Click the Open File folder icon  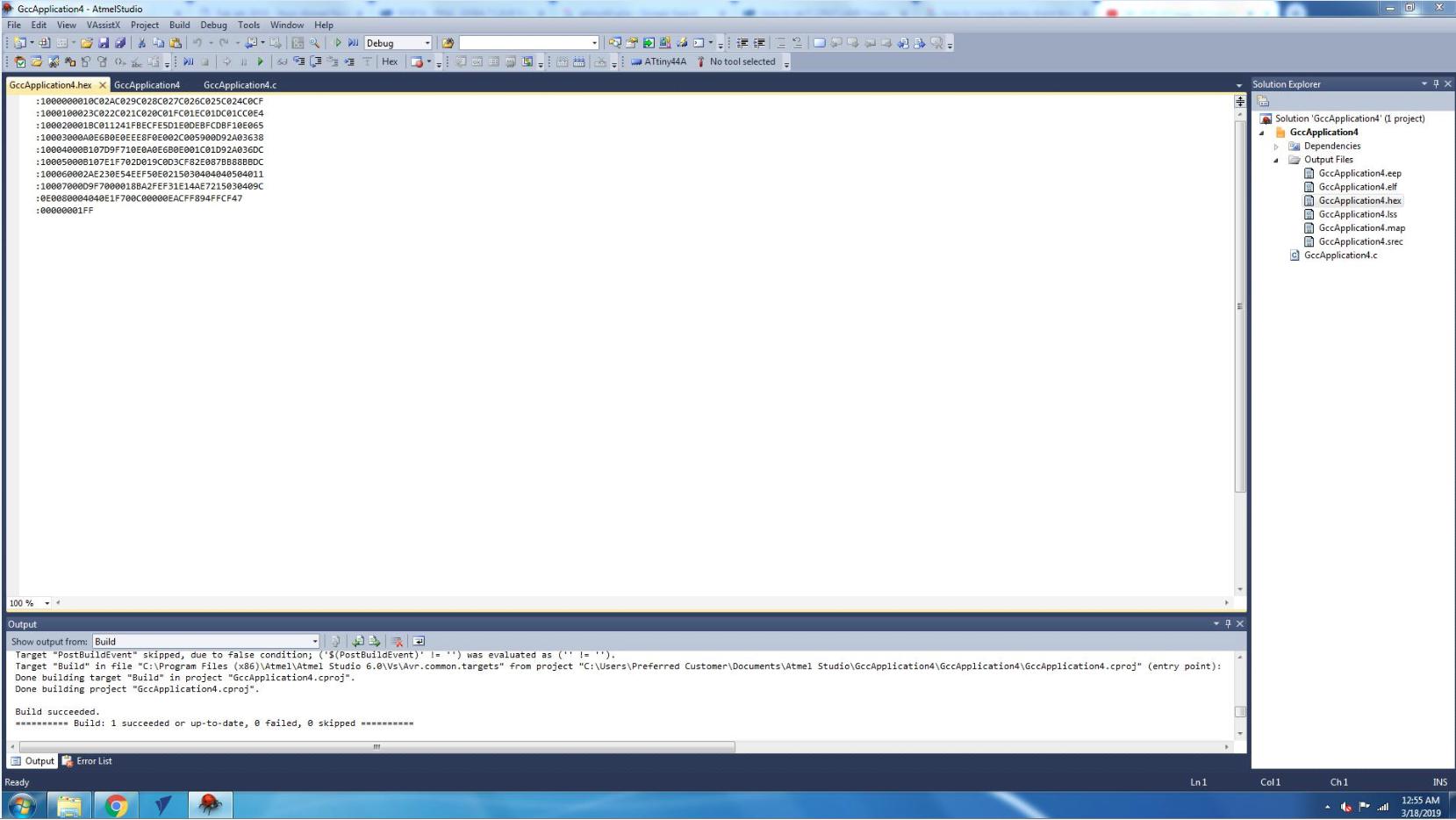(x=86, y=43)
